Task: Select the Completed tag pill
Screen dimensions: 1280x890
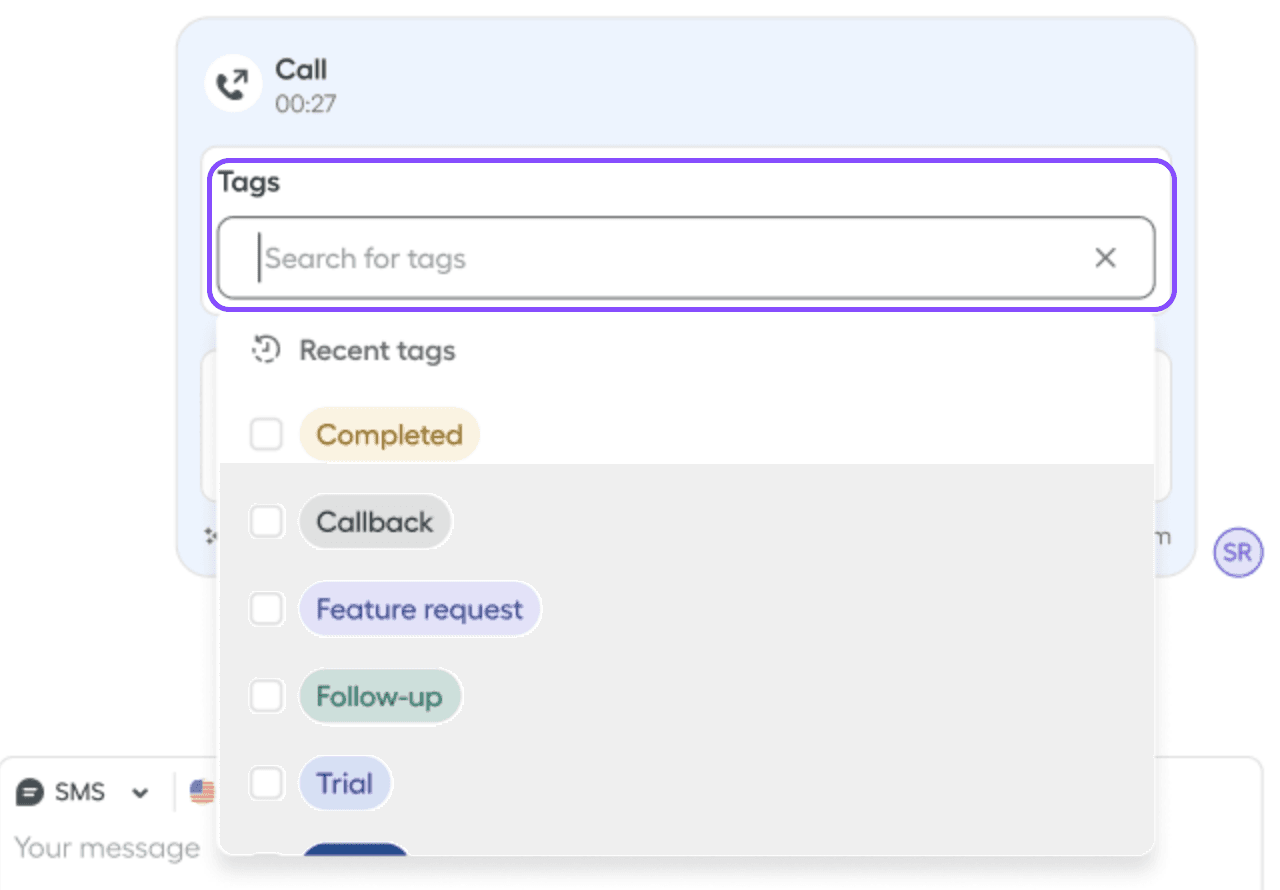Action: [x=389, y=434]
